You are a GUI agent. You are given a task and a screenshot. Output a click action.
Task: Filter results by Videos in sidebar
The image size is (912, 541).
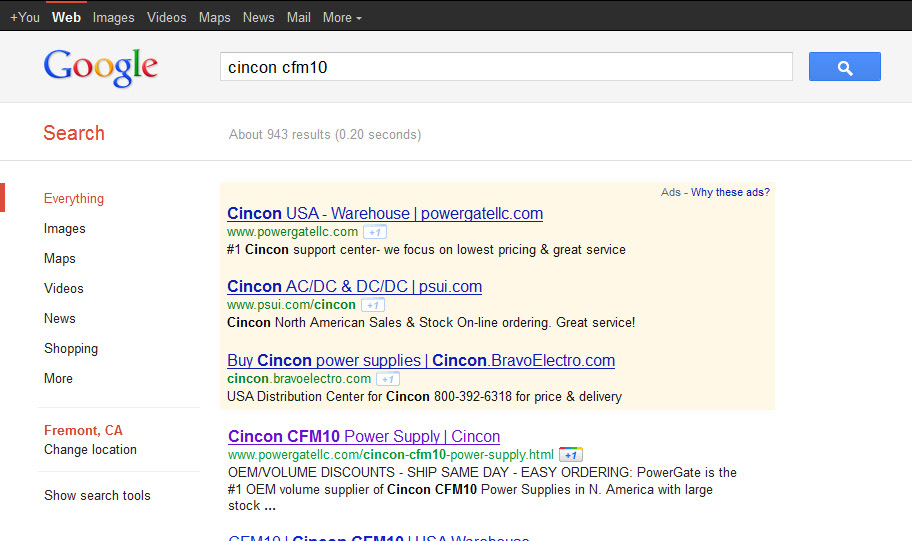pyautogui.click(x=64, y=289)
